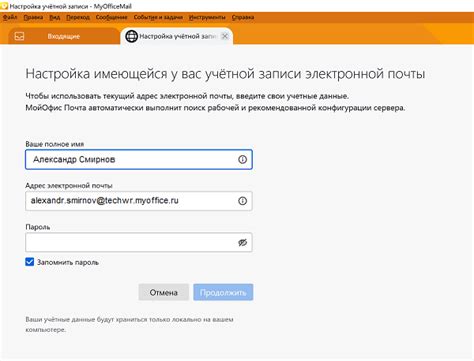The image size is (474, 361).
Task: Open the Переход menu
Action: pyautogui.click(x=78, y=17)
